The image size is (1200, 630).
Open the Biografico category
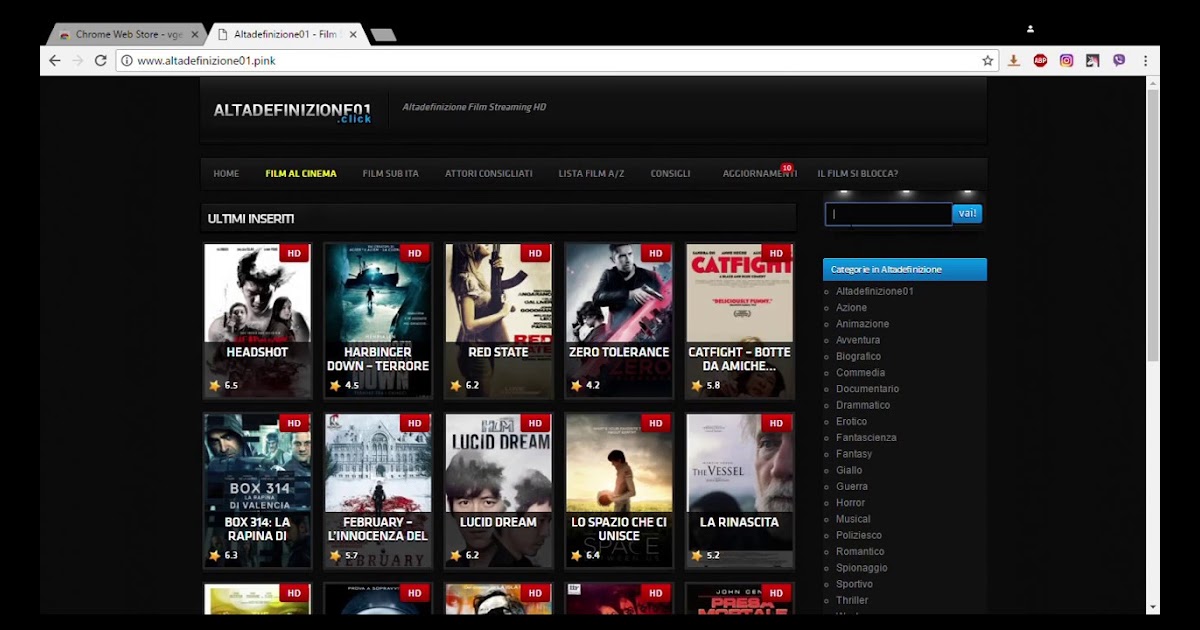coord(859,356)
